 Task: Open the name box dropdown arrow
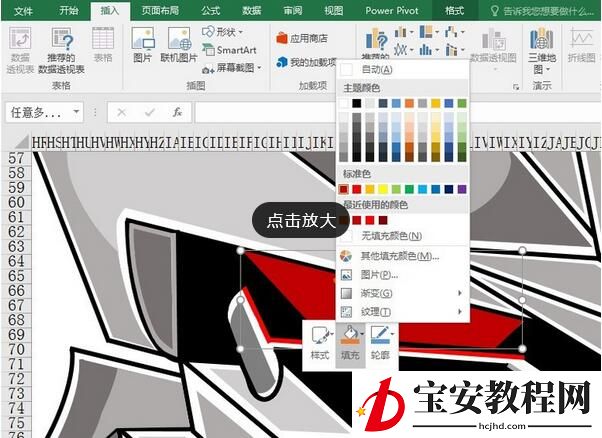(76, 112)
